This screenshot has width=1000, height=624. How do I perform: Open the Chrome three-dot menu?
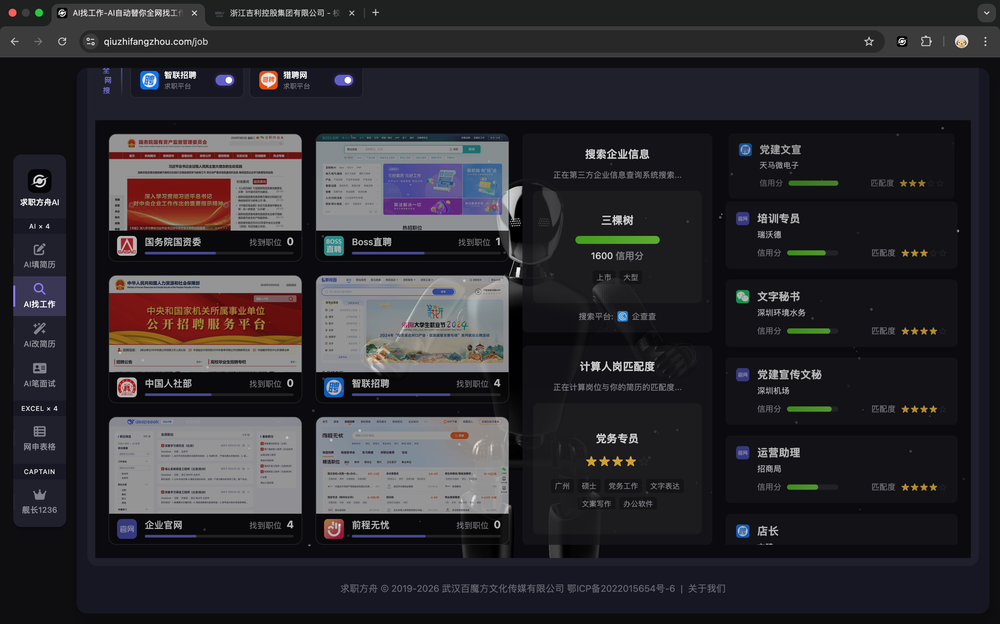pos(985,41)
